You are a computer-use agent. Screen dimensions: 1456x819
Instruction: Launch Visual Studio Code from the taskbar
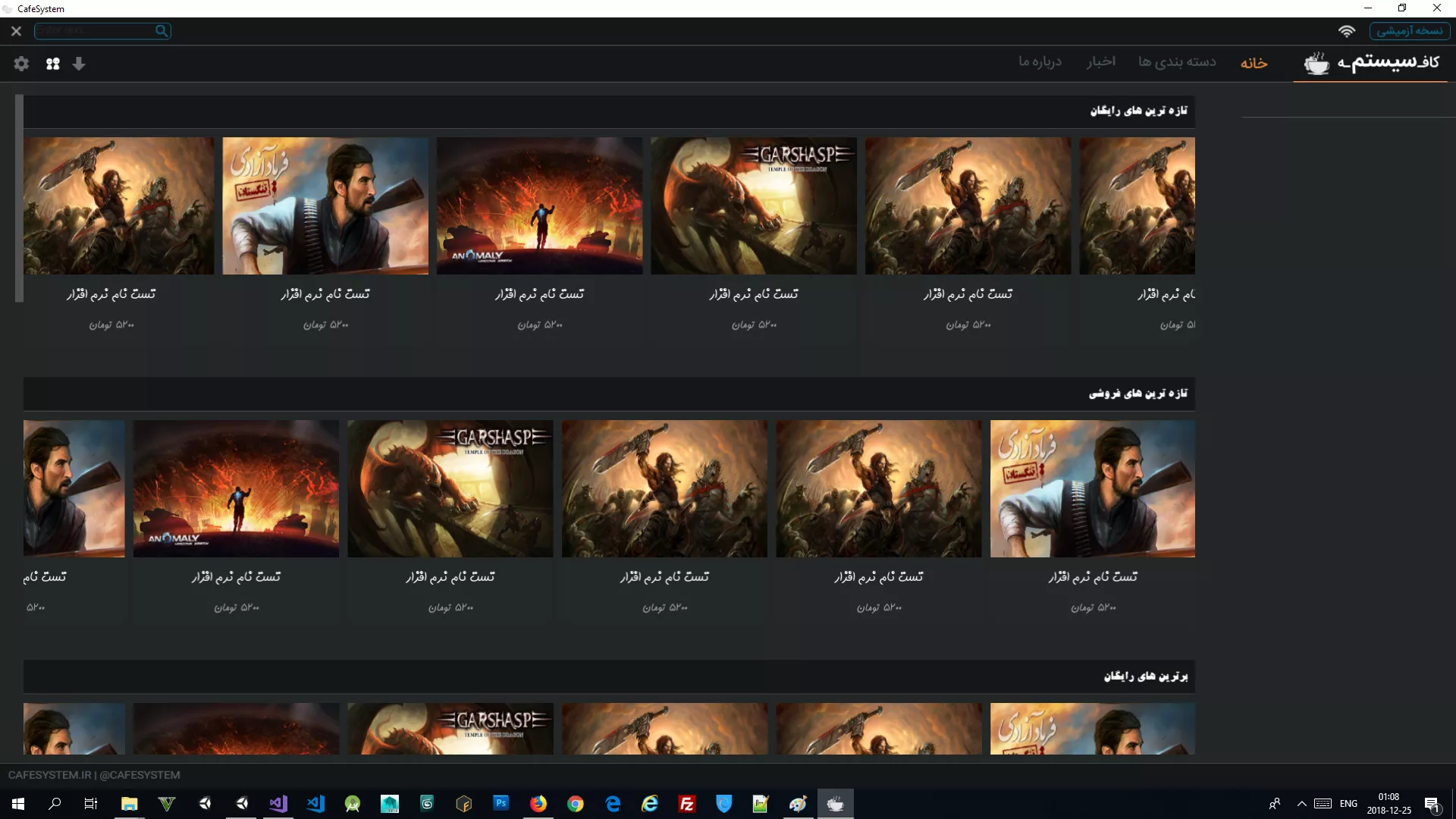click(x=315, y=804)
